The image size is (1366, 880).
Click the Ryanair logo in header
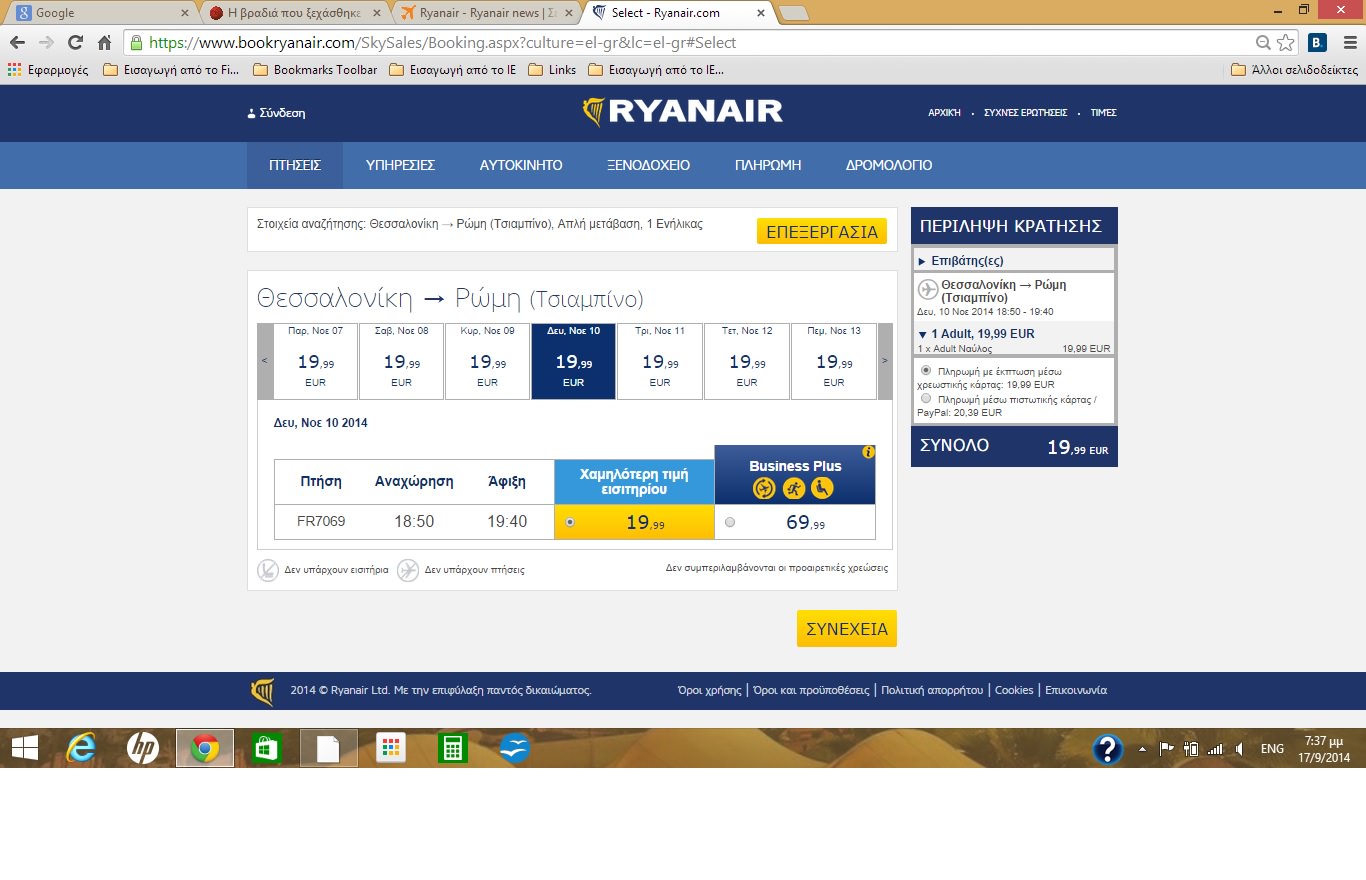[x=682, y=112]
